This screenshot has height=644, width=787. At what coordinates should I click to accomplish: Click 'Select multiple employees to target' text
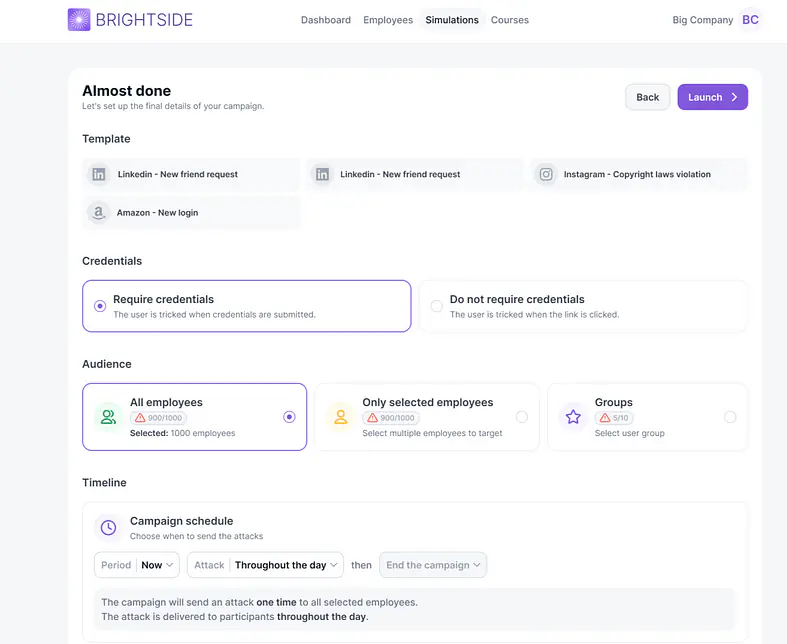pyautogui.click(x=432, y=433)
